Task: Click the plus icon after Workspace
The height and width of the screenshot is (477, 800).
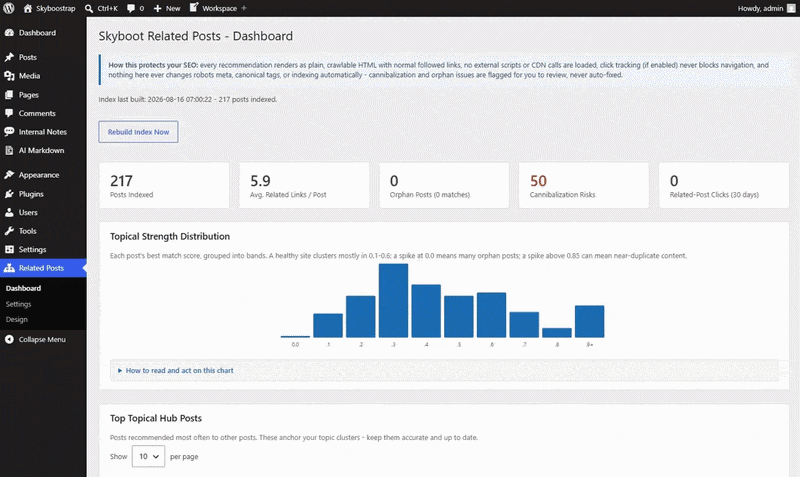Action: pyautogui.click(x=243, y=8)
